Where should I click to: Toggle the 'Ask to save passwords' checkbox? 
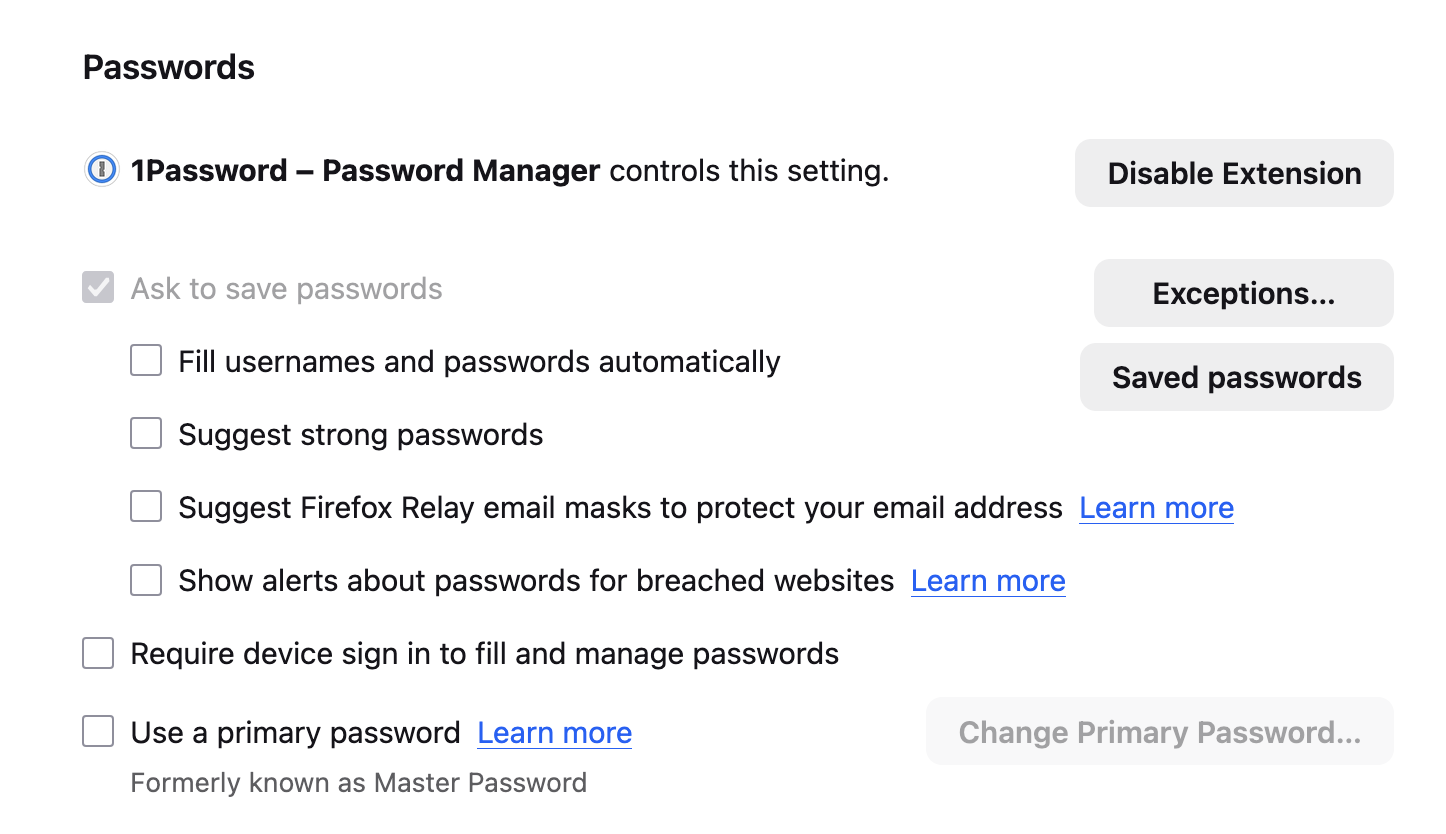point(98,289)
